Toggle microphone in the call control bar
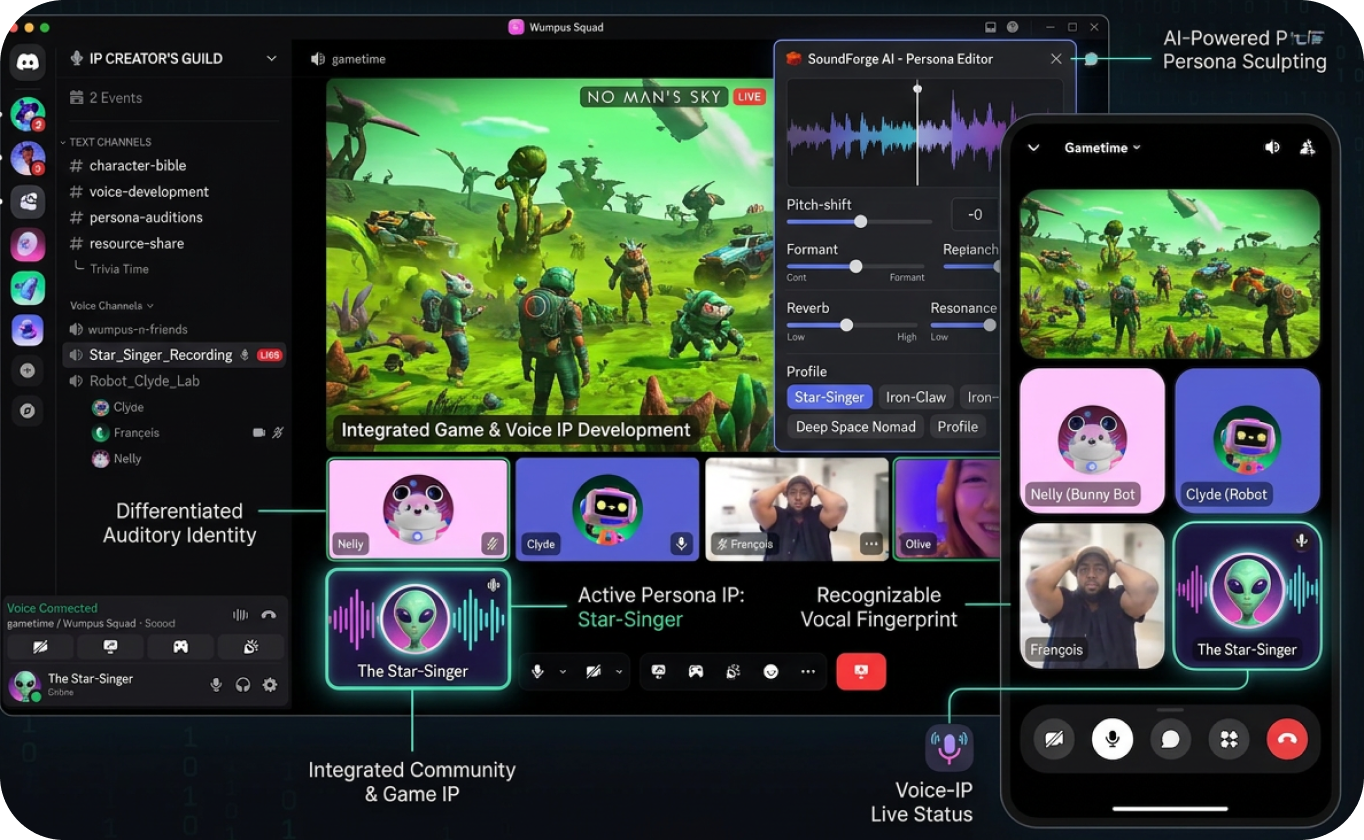The height and width of the screenshot is (840, 1364). click(x=538, y=672)
